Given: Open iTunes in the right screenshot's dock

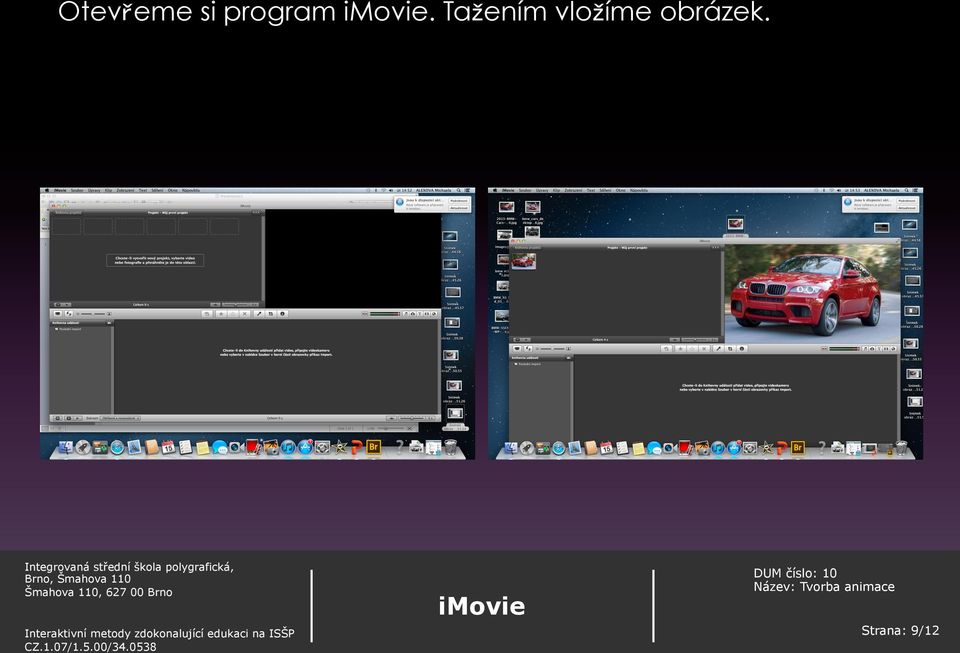Looking at the screenshot, I should 718,448.
